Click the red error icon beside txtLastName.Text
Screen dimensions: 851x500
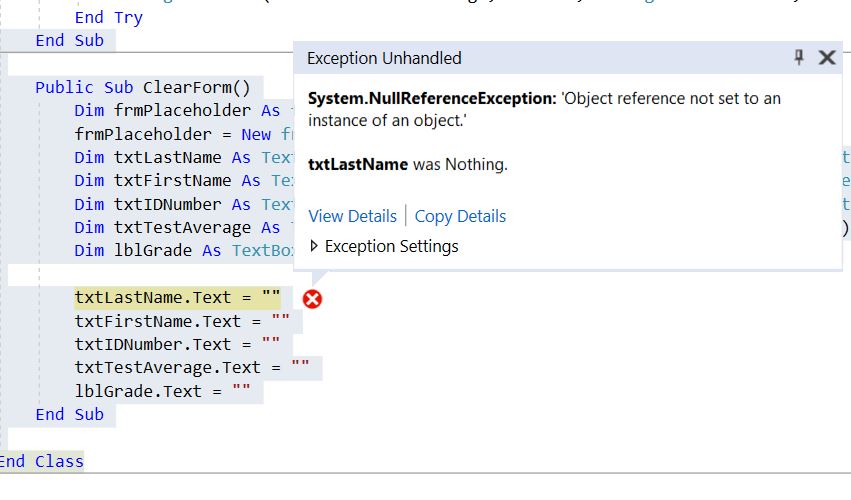coord(313,299)
